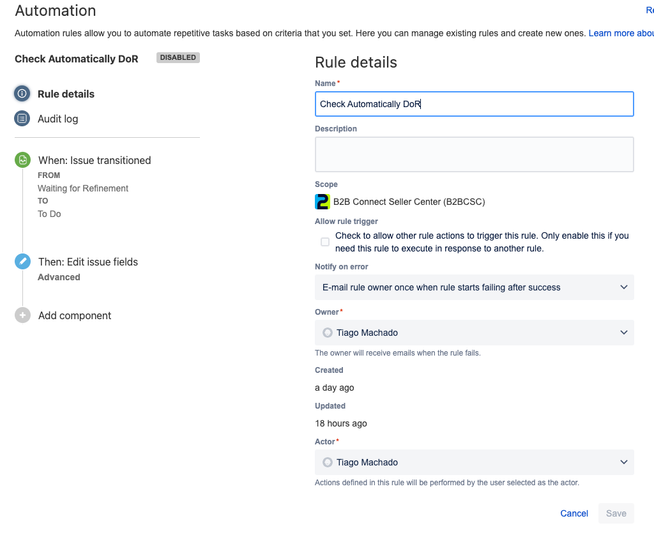Viewport: 654px width, 533px height.
Task: Click into the Description text field
Action: [x=474, y=154]
